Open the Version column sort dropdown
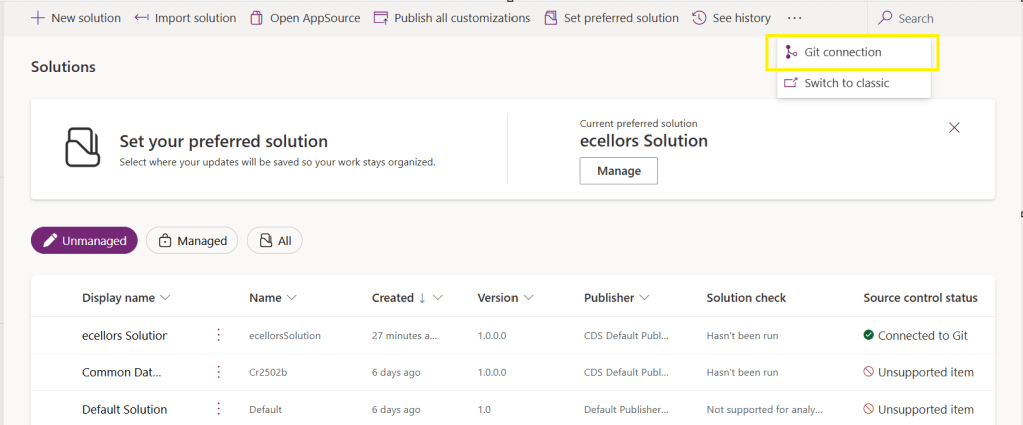 click(x=527, y=298)
